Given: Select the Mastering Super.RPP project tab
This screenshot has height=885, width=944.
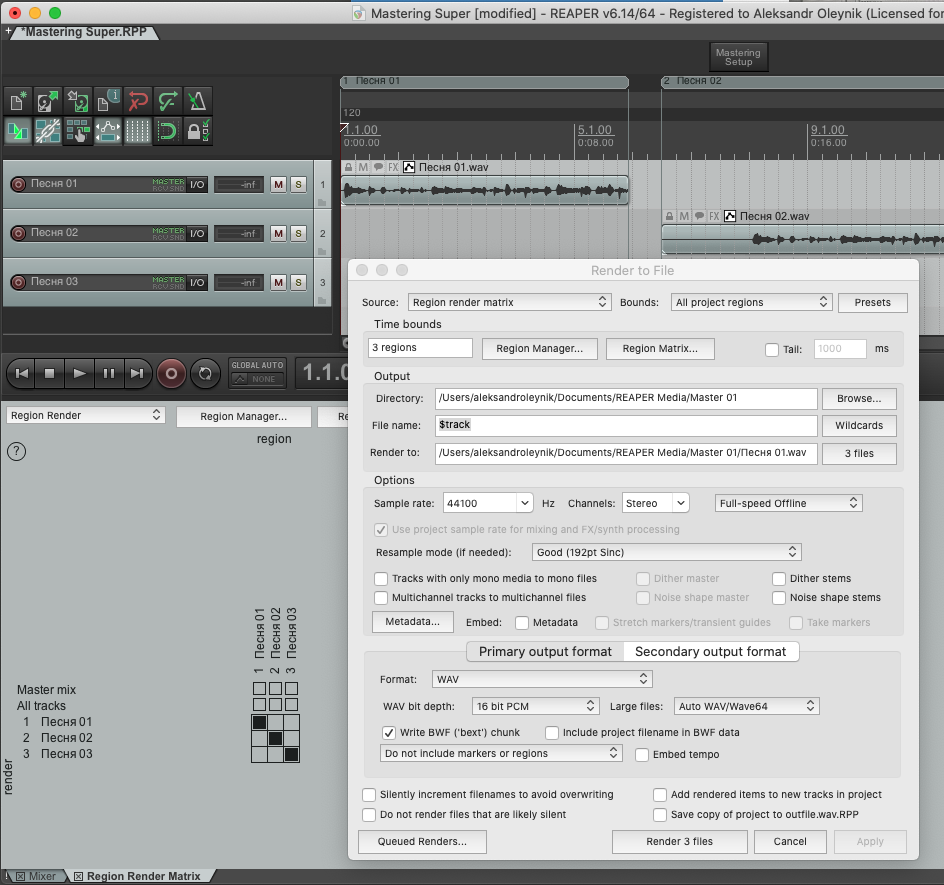Looking at the screenshot, I should [x=84, y=32].
